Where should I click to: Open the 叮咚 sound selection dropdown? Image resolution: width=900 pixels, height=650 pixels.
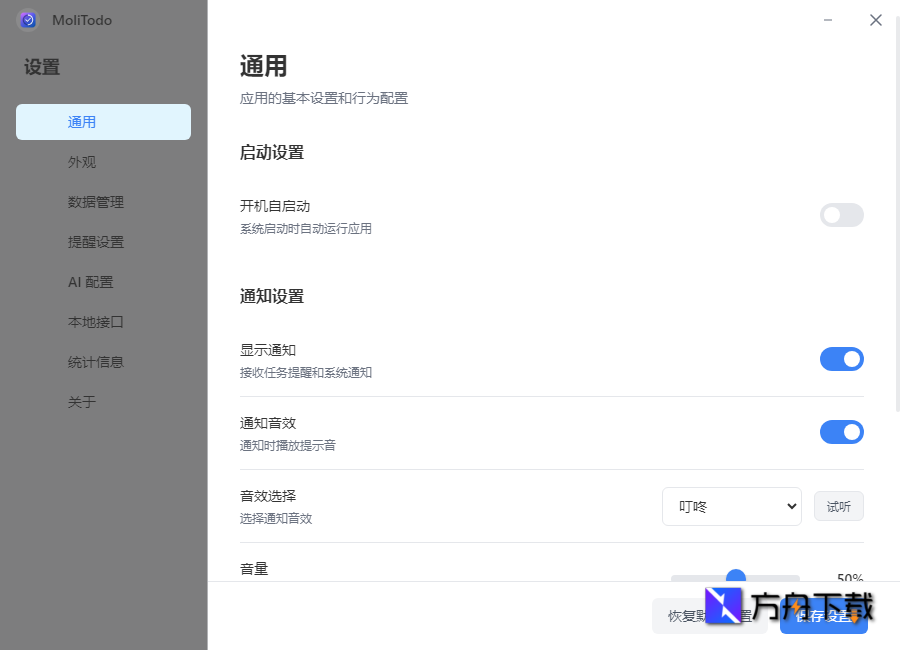coord(731,506)
